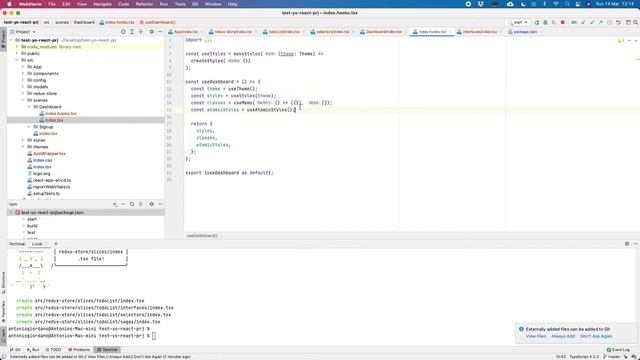
Task: Click the expand all icon in Project panel
Action: [132, 32]
